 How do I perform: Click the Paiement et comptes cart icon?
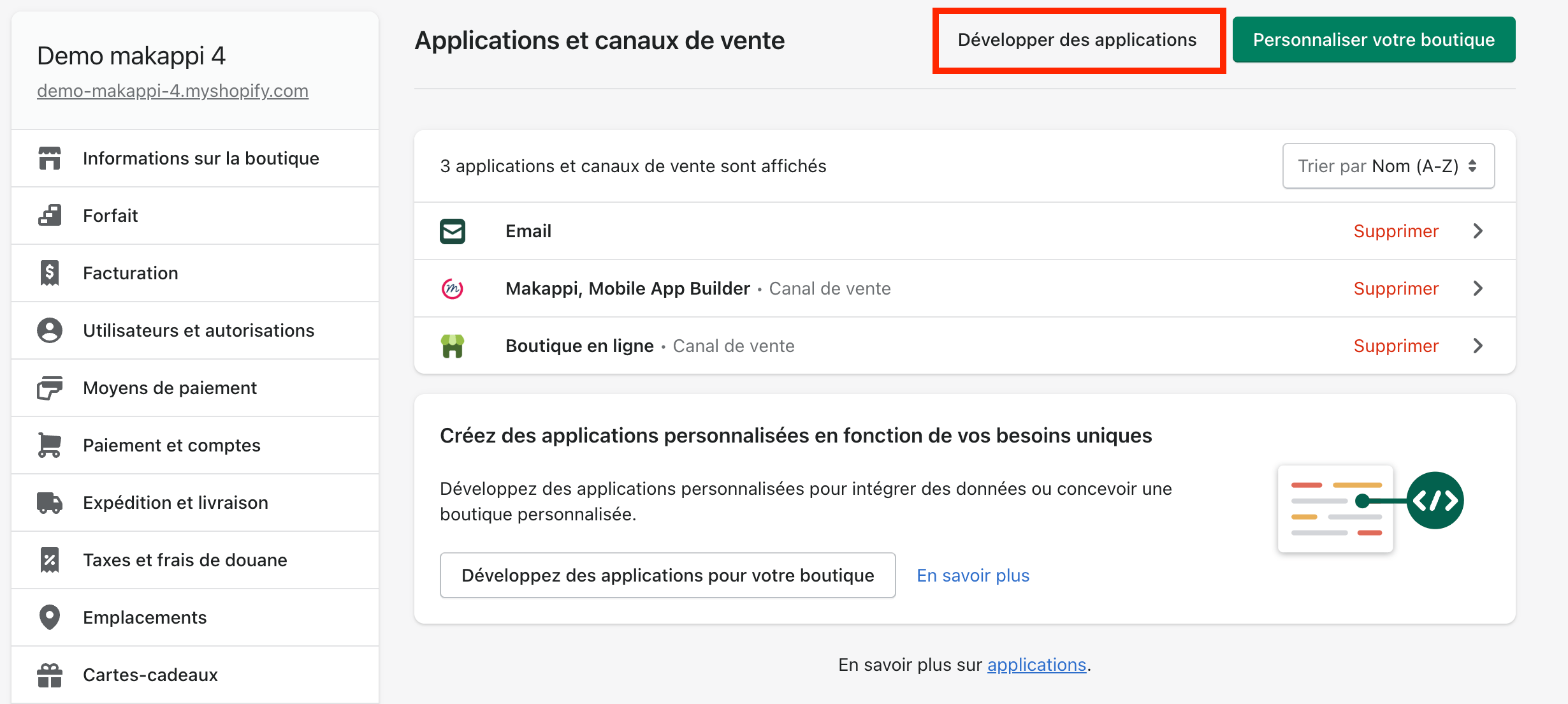(49, 445)
